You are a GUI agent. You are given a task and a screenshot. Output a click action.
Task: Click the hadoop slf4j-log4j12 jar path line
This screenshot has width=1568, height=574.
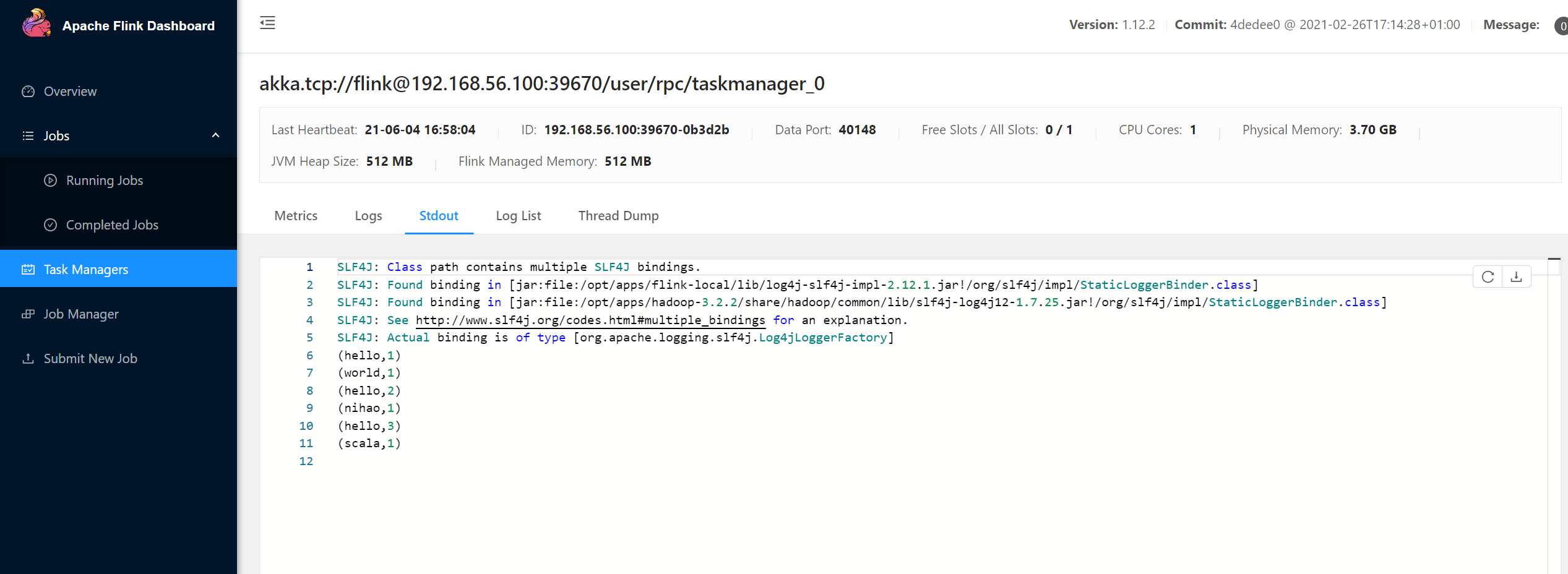point(862,302)
